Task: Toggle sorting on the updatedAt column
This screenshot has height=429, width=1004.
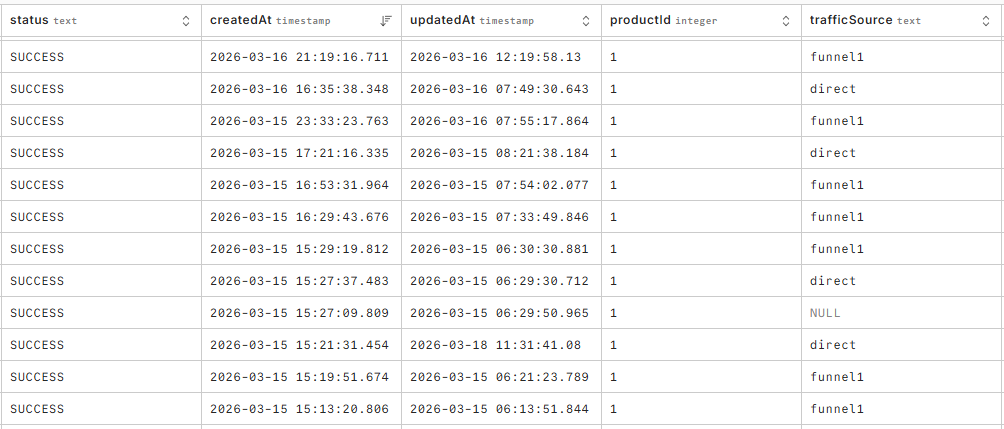Action: [586, 21]
